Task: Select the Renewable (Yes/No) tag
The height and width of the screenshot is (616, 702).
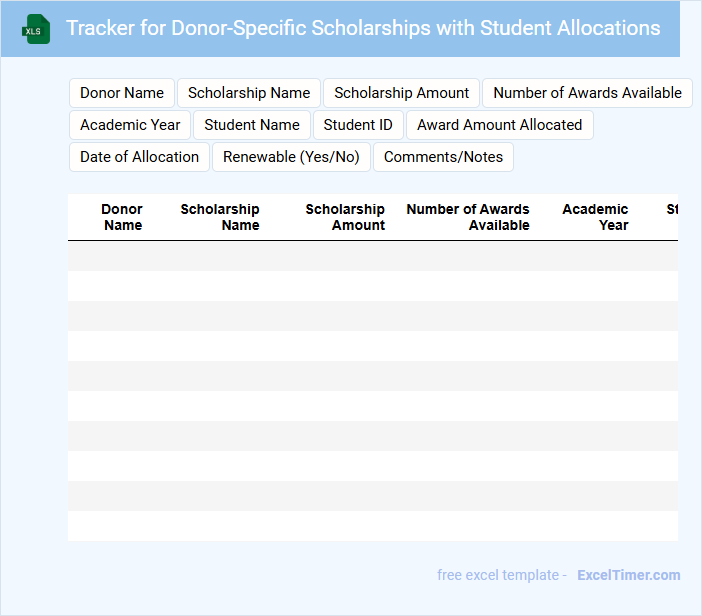Action: [291, 157]
